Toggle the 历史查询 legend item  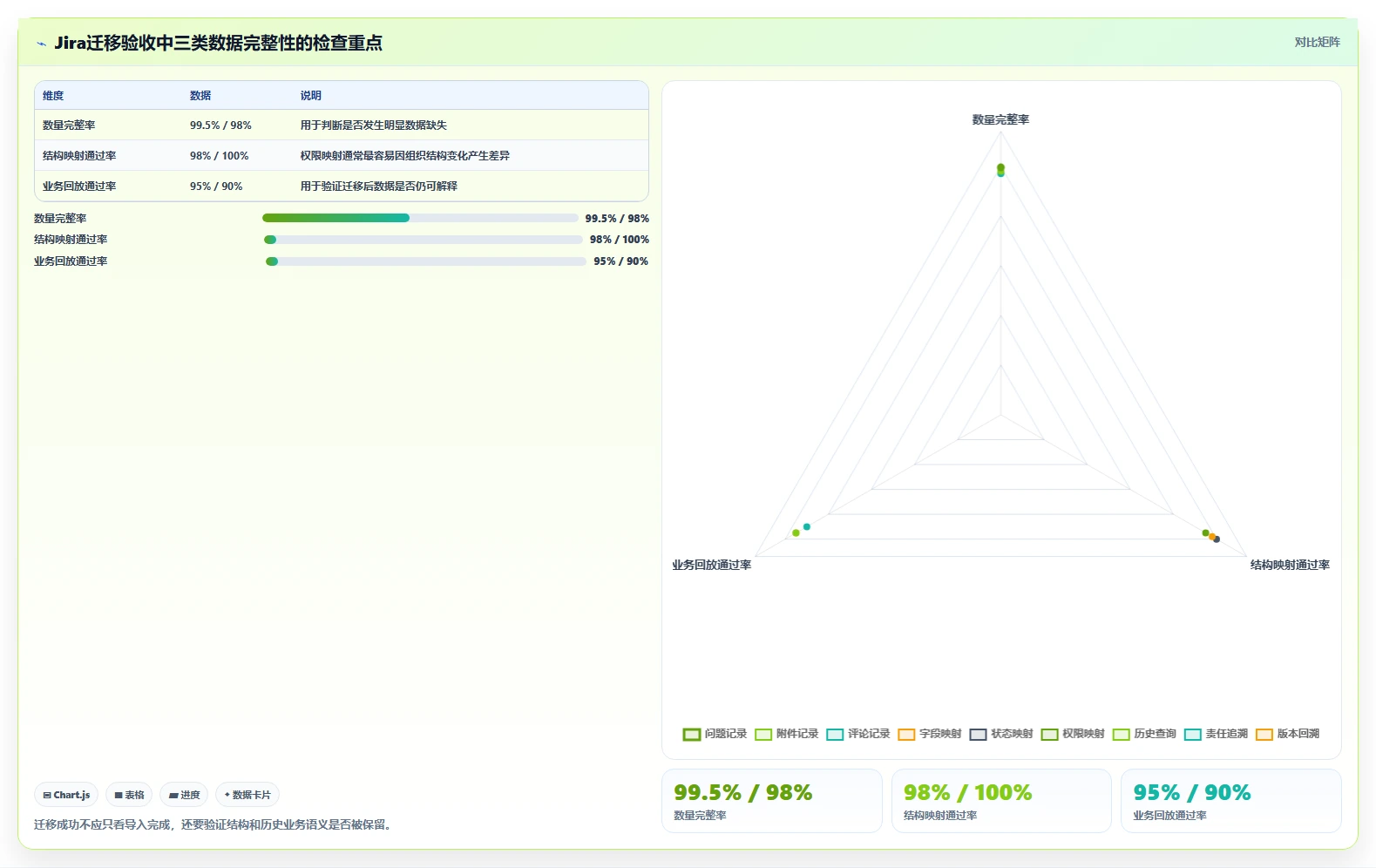coord(1143,734)
